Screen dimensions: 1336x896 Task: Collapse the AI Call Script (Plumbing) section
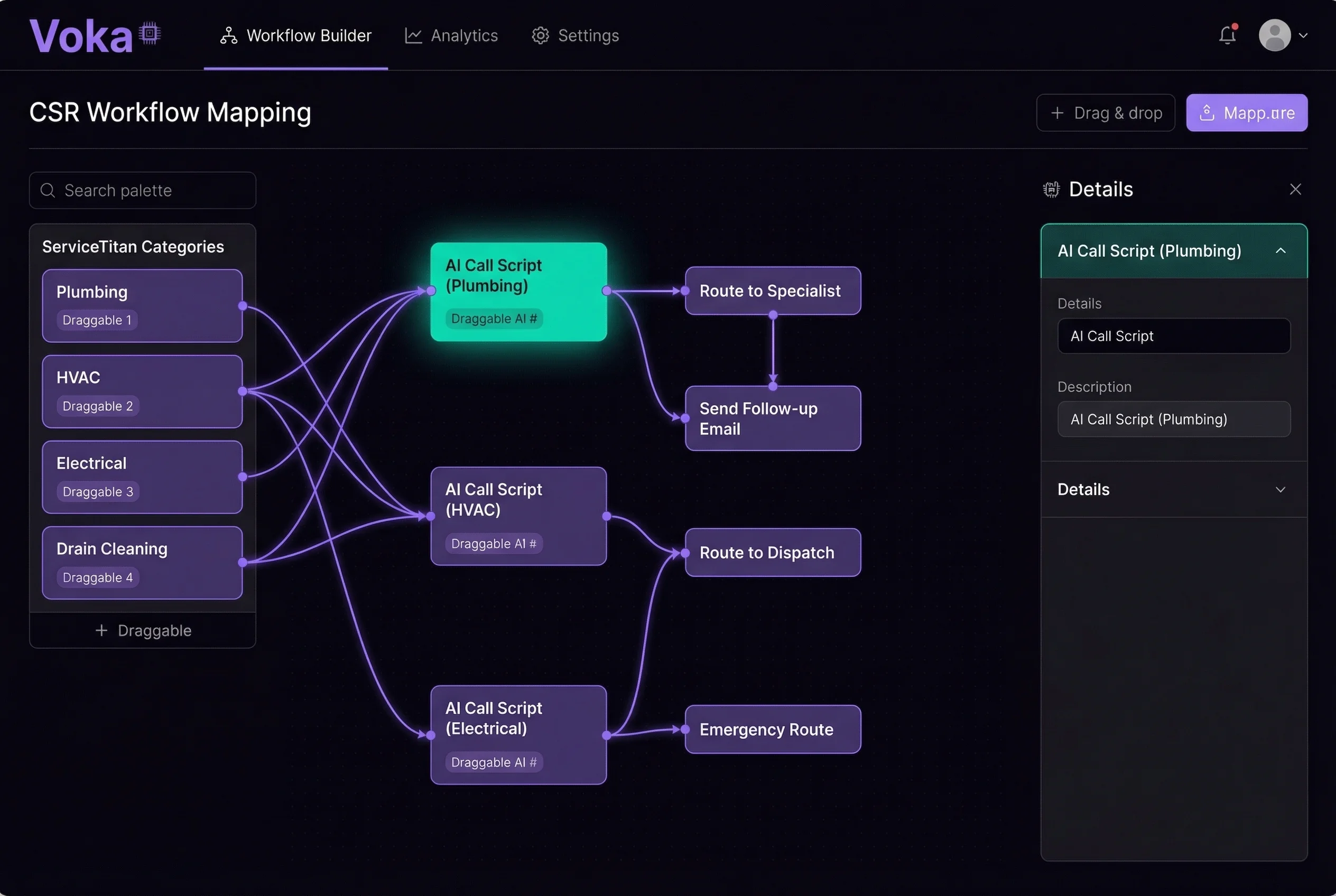(1280, 251)
